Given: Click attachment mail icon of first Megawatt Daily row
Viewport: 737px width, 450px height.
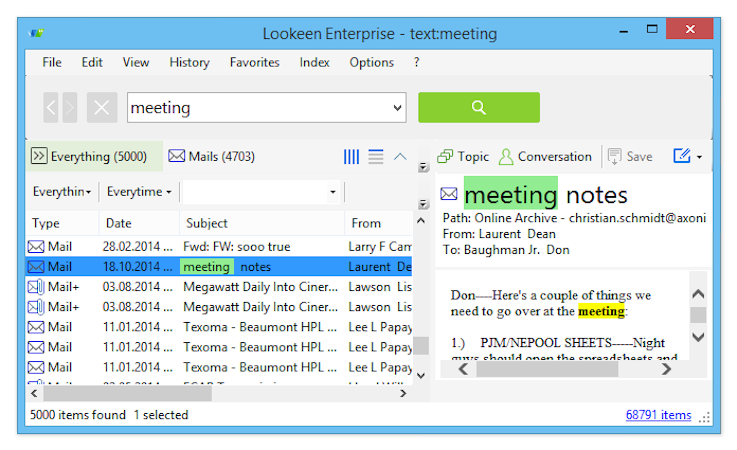Looking at the screenshot, I should tap(36, 287).
